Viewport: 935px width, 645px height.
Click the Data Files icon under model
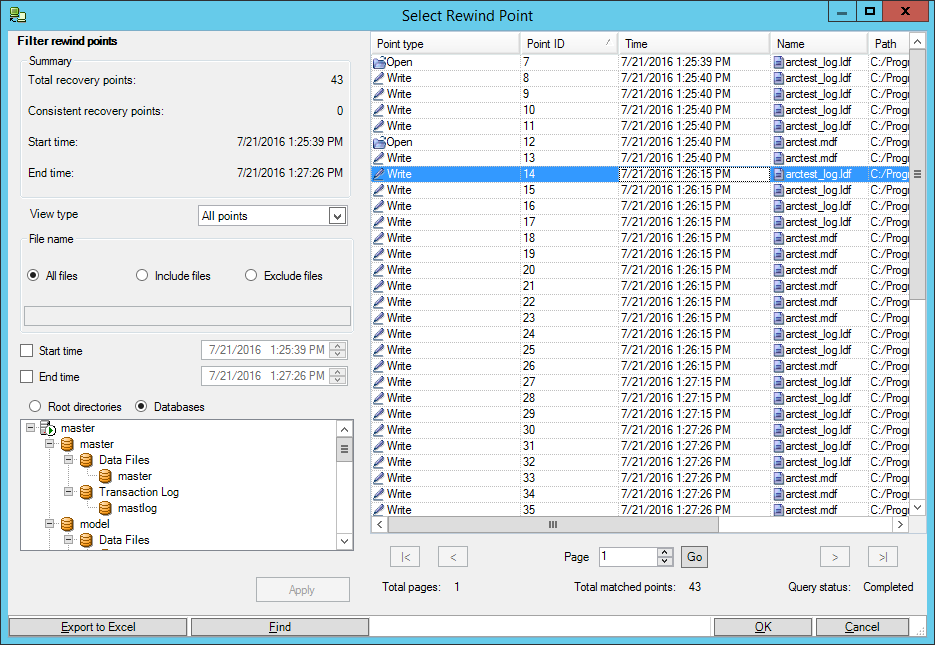click(x=86, y=540)
